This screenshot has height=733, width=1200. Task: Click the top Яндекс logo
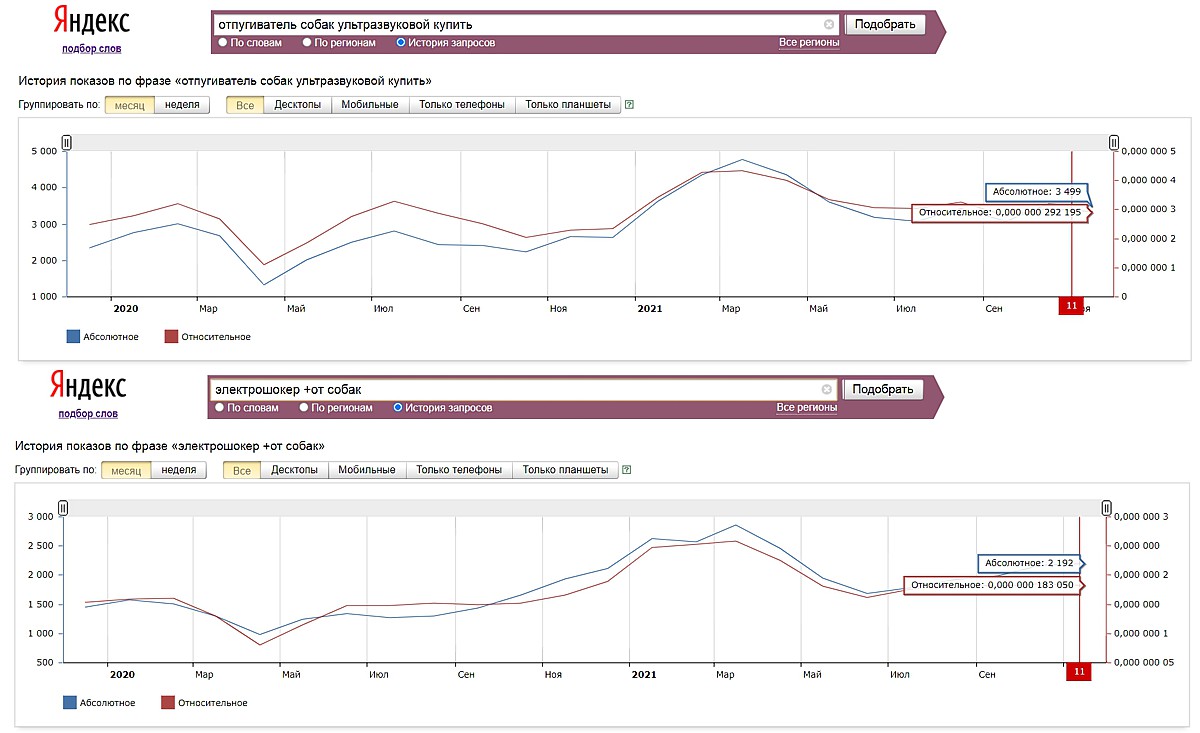point(90,20)
